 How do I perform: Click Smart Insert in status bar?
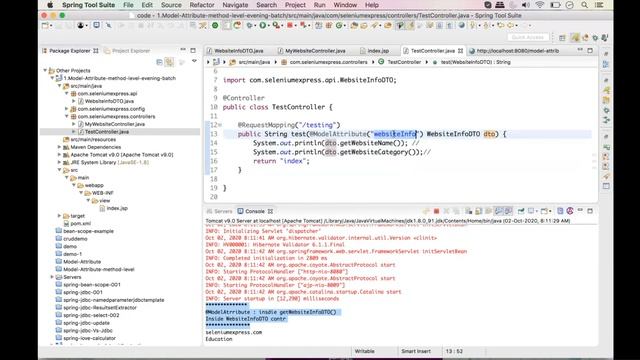(416, 351)
